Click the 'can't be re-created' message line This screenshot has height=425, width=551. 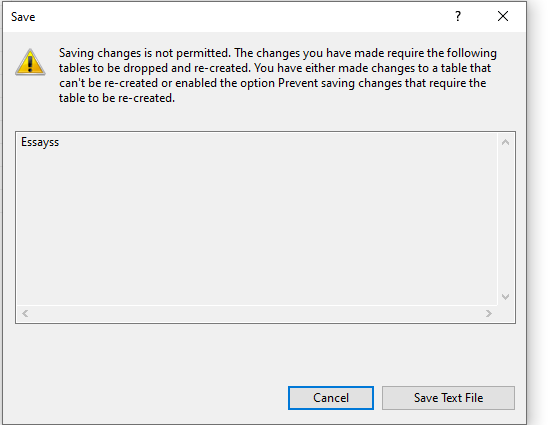(x=272, y=83)
